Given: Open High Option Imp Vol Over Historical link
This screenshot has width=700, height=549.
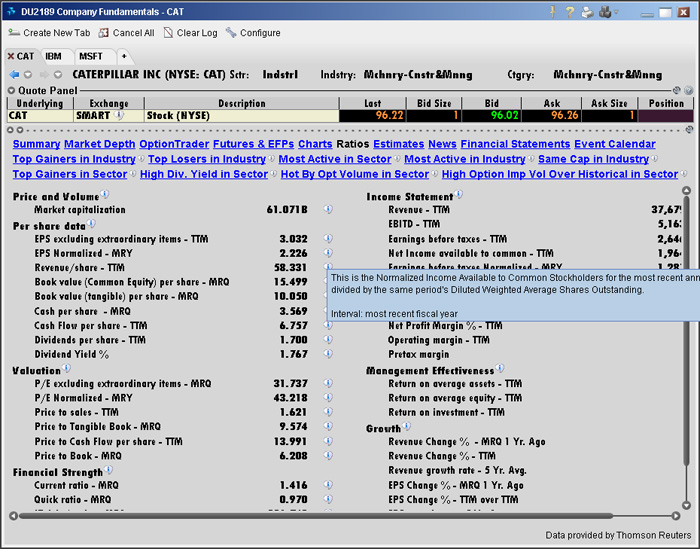Looking at the screenshot, I should coord(560,174).
